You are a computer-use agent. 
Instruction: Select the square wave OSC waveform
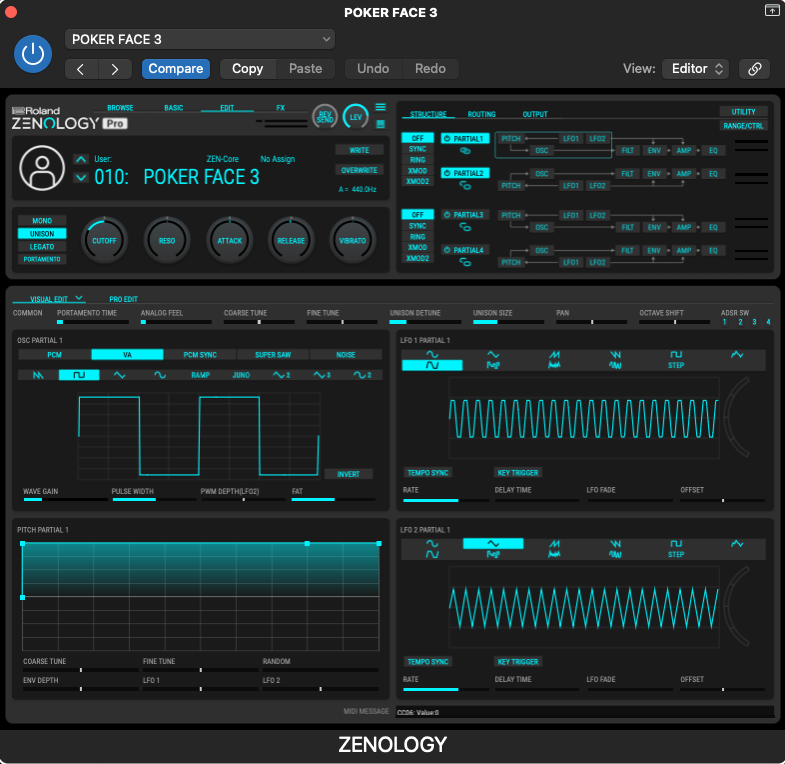[79, 375]
